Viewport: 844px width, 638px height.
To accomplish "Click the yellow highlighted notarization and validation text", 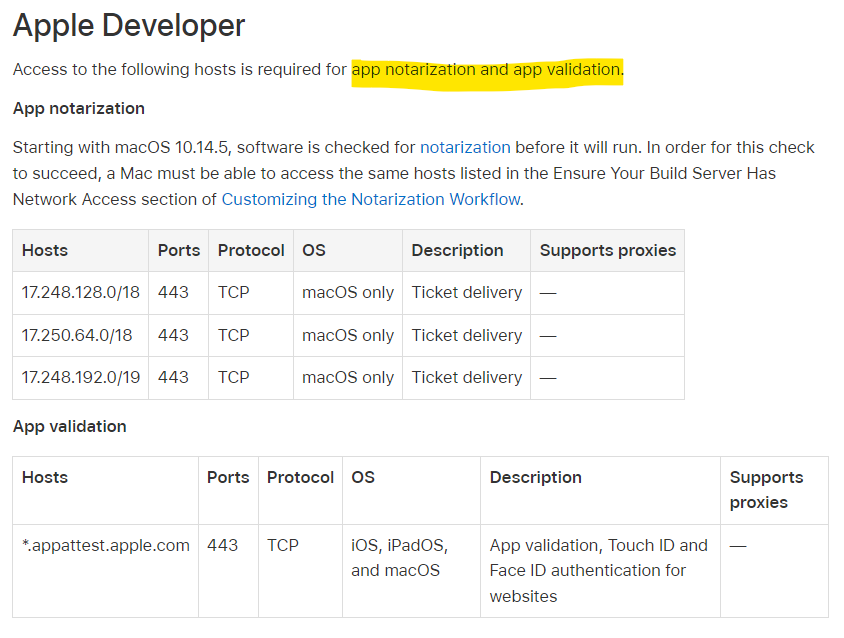I will click(x=487, y=70).
